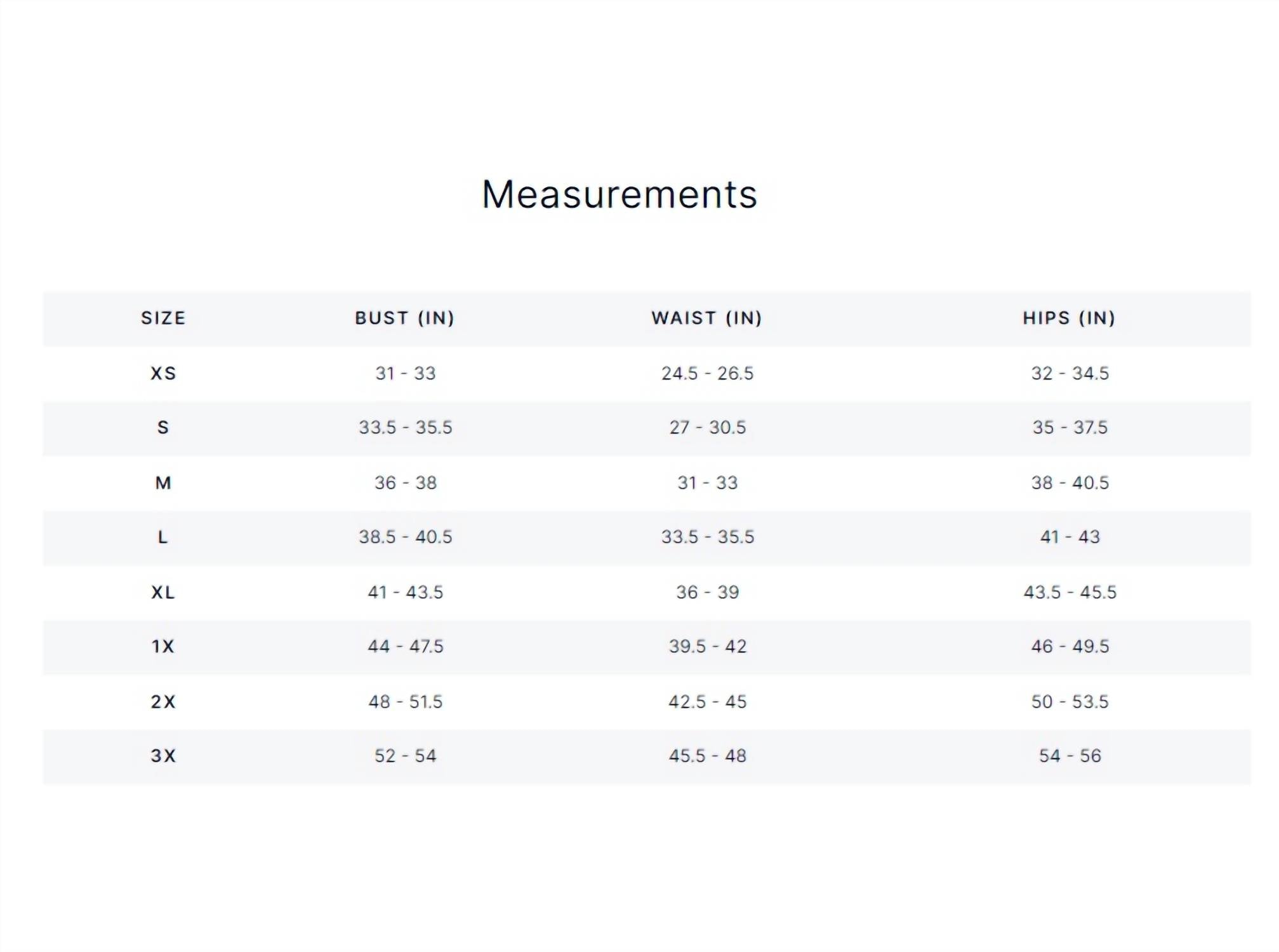
Task: Select the HIPS (IN) column header
Action: [1069, 318]
